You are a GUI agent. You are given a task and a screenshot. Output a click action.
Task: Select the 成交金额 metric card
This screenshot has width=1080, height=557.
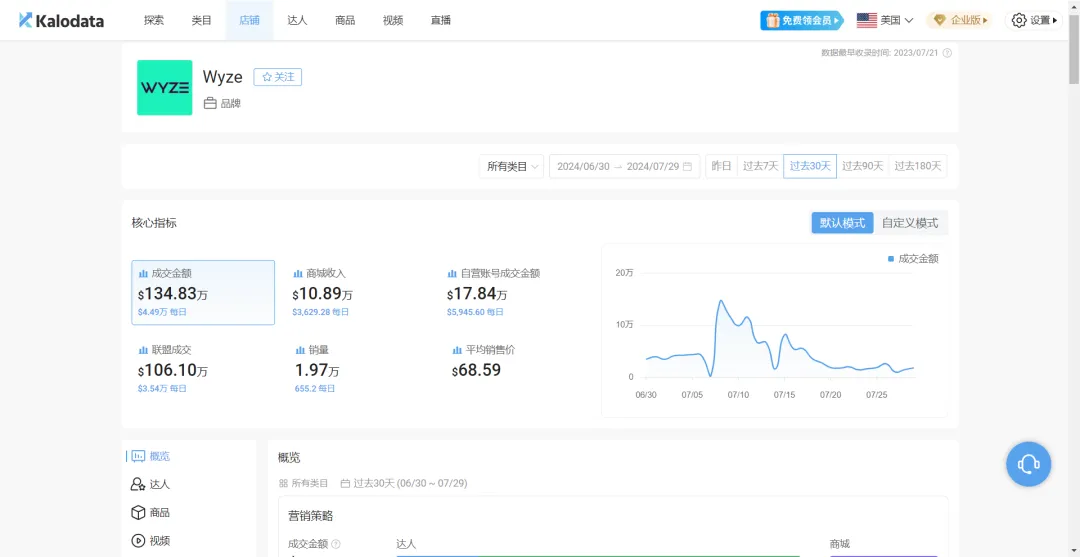pos(203,293)
